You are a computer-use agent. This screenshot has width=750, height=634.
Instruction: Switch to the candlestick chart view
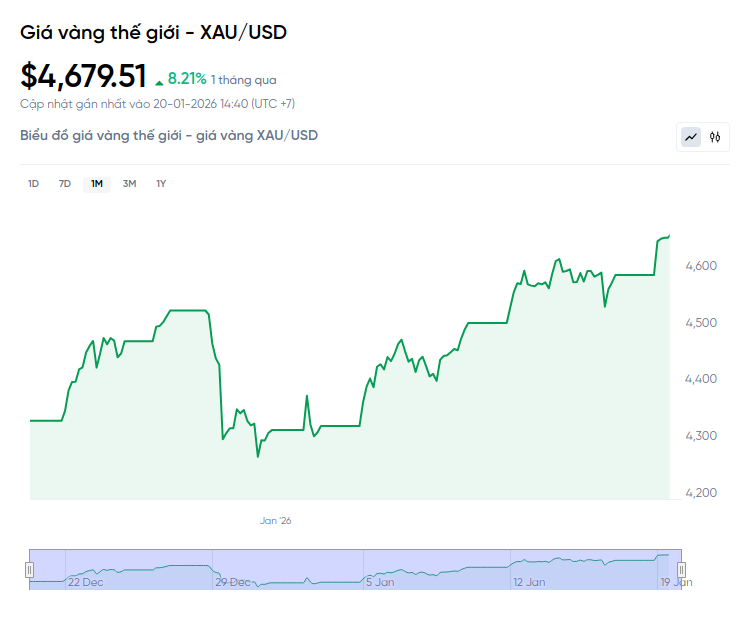(715, 137)
